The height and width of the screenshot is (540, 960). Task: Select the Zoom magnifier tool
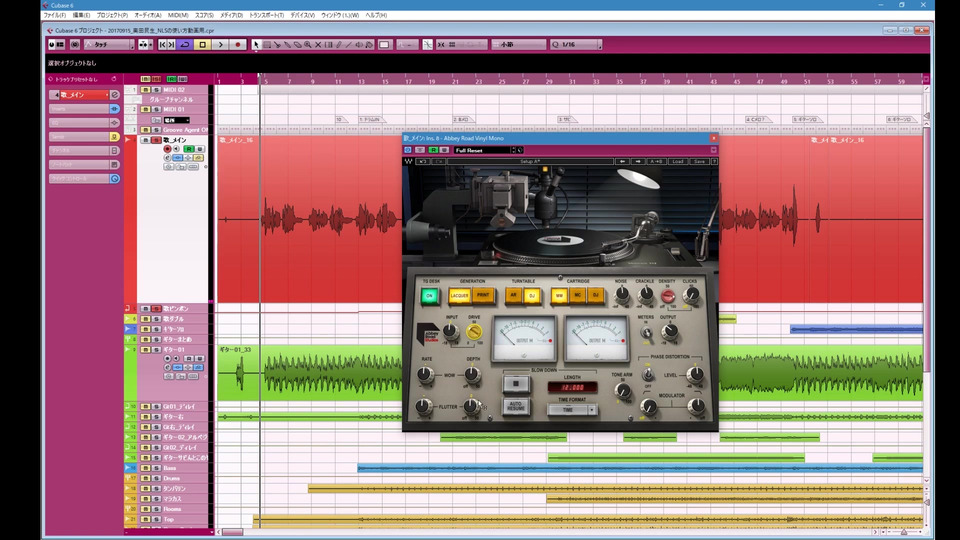[308, 45]
